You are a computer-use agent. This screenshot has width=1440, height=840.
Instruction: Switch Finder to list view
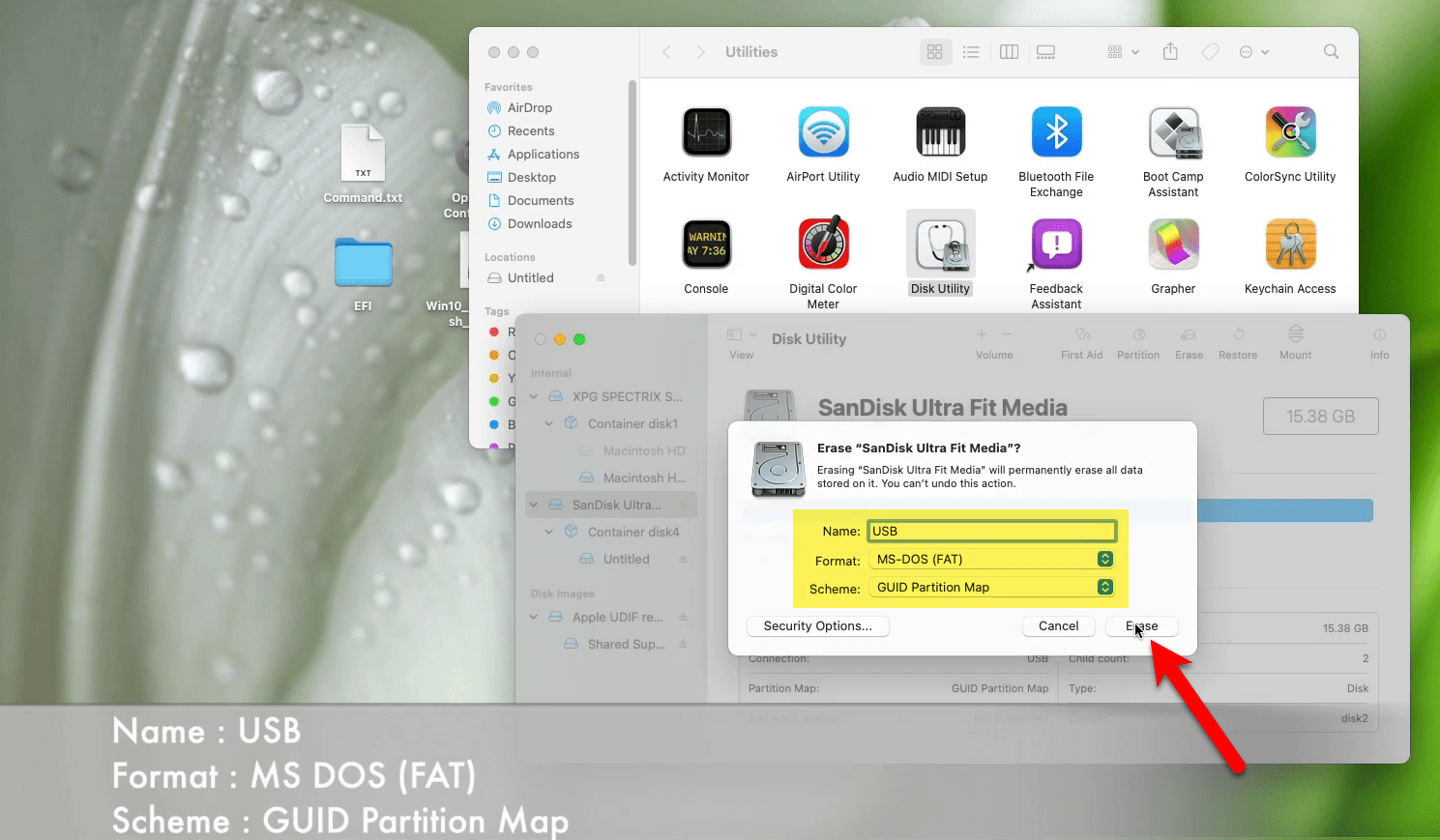click(x=971, y=52)
